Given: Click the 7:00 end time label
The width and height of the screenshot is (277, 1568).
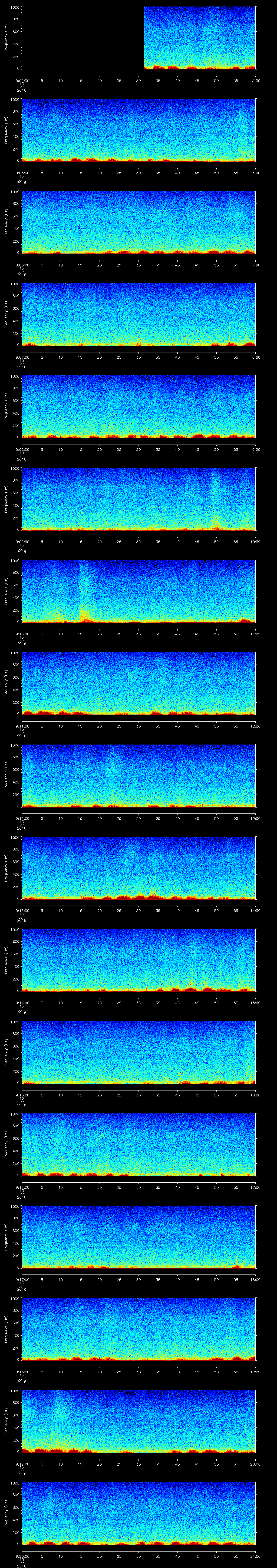Looking at the screenshot, I should pos(256,265).
